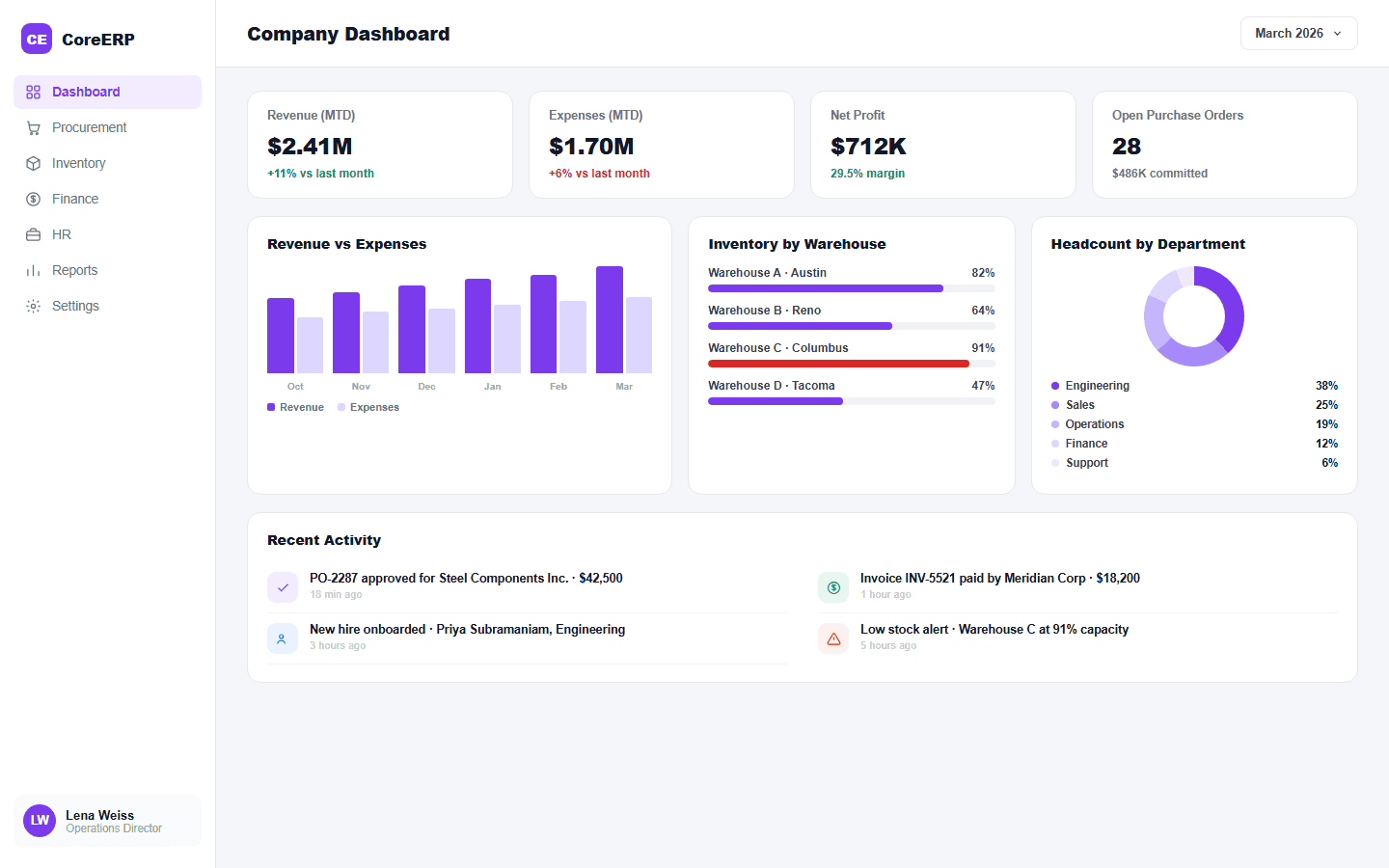Open the Reports sidebar item
The width and height of the screenshot is (1389, 868).
click(x=107, y=270)
